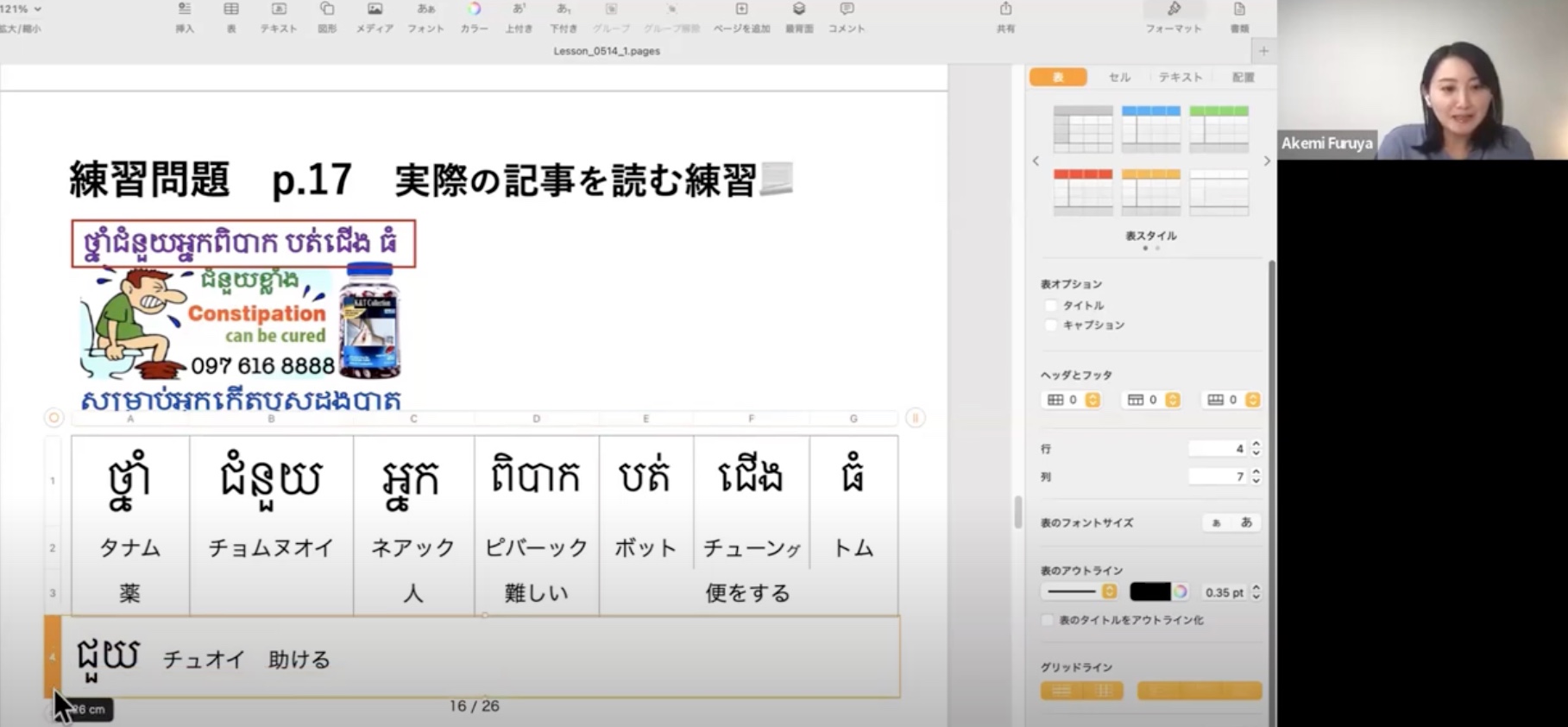Switch to the セル tab
Screen dimensions: 1568x727
pos(1119,78)
